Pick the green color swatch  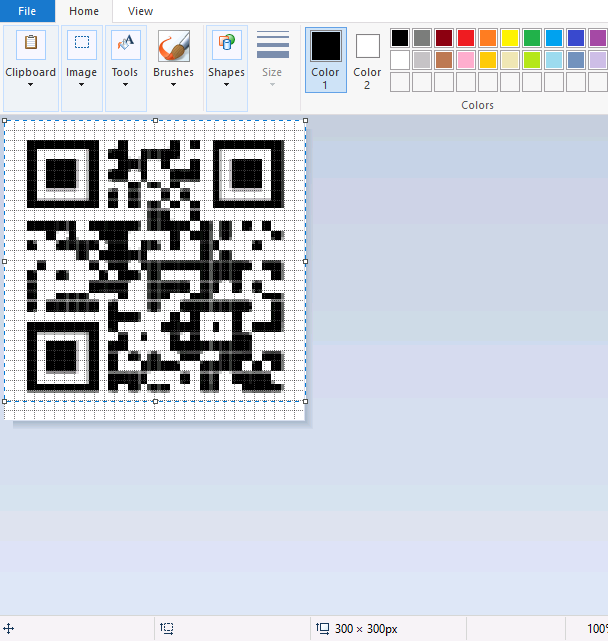(x=532, y=38)
